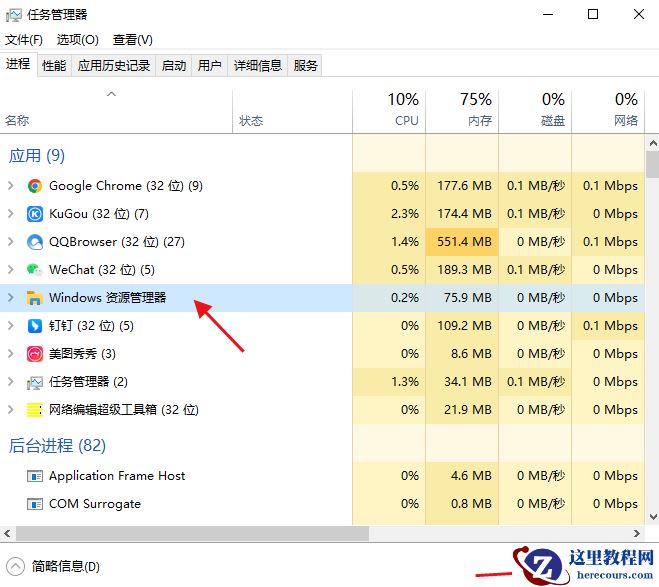Click the 简略信息 collapse arrow icon
The width and height of the screenshot is (659, 587).
16,566
